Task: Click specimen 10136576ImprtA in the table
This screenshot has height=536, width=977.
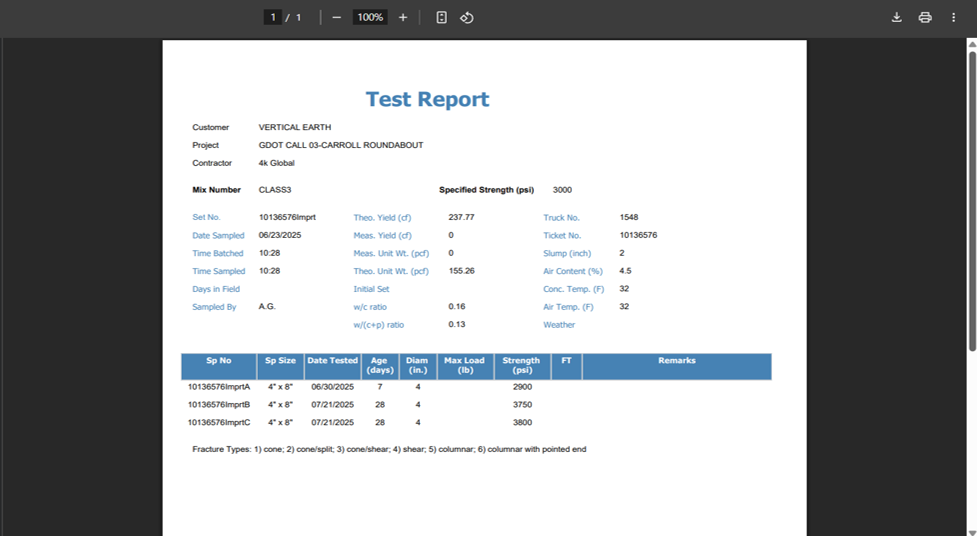Action: 218,387
